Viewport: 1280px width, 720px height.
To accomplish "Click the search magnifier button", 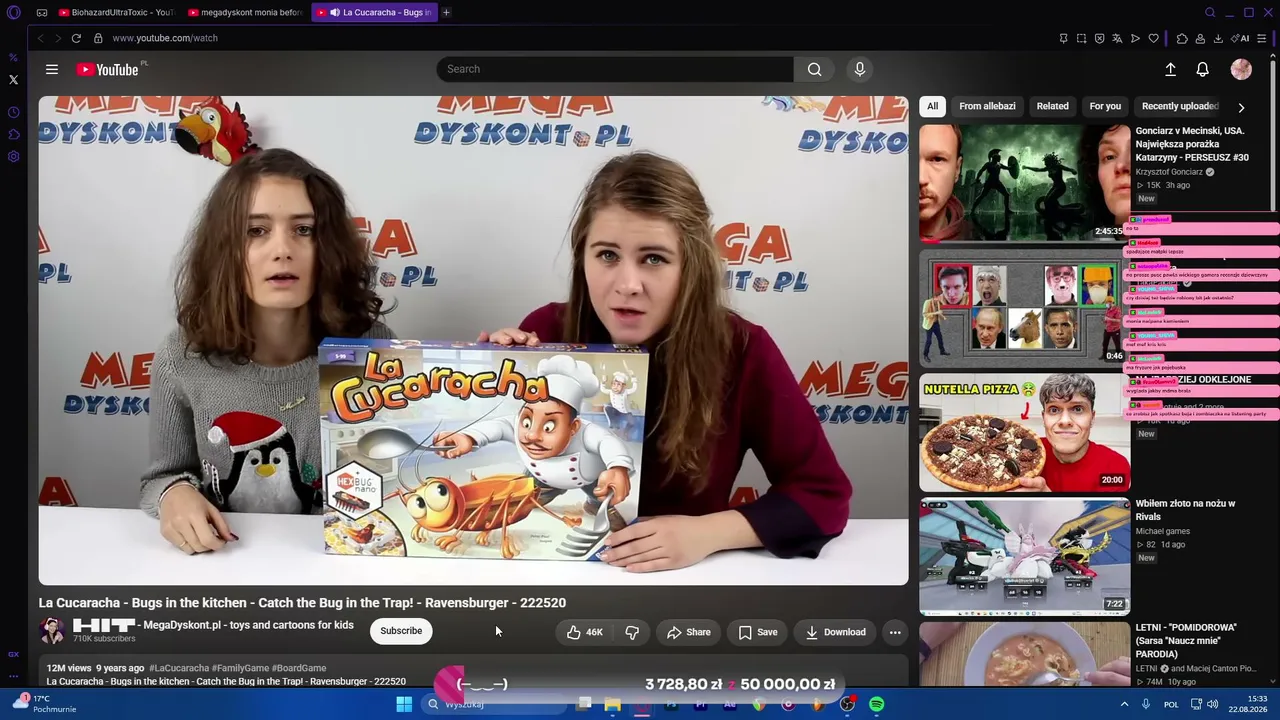I will click(815, 69).
